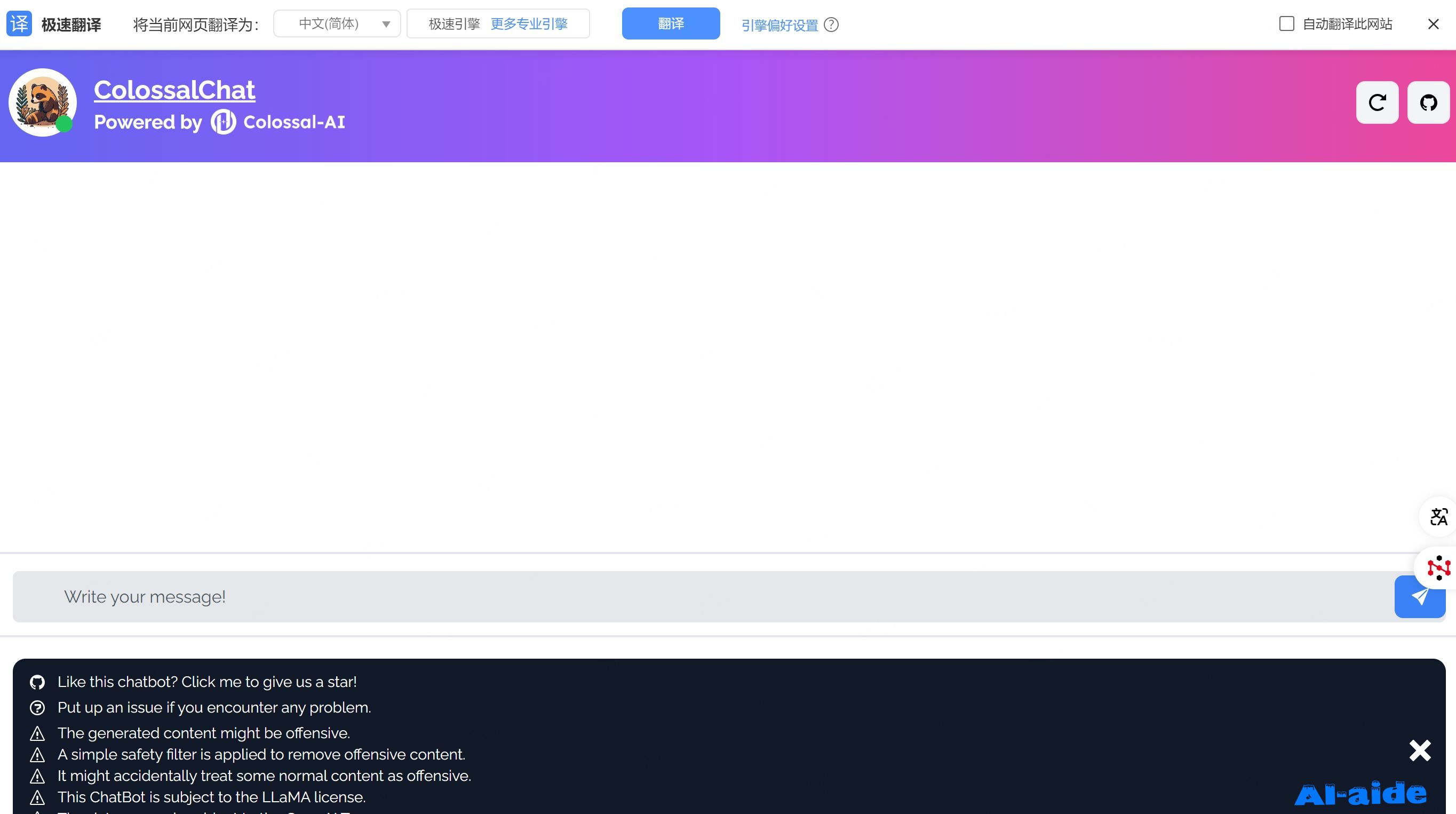Click the Colossal-AI logo icon
The image size is (1456, 814).
[223, 122]
